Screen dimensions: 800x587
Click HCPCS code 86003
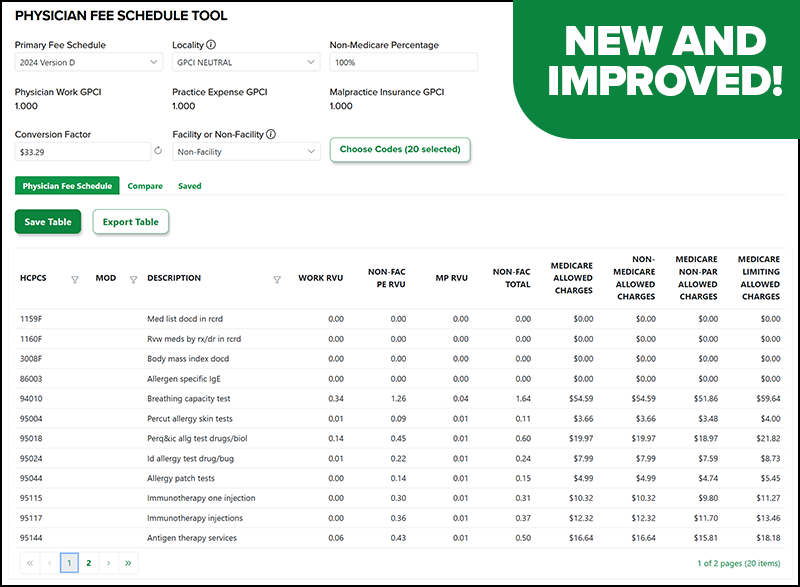(x=31, y=379)
